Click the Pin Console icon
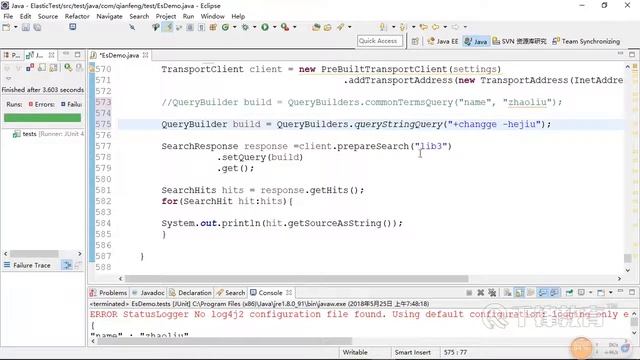The width and height of the screenshot is (640, 360). point(569,293)
